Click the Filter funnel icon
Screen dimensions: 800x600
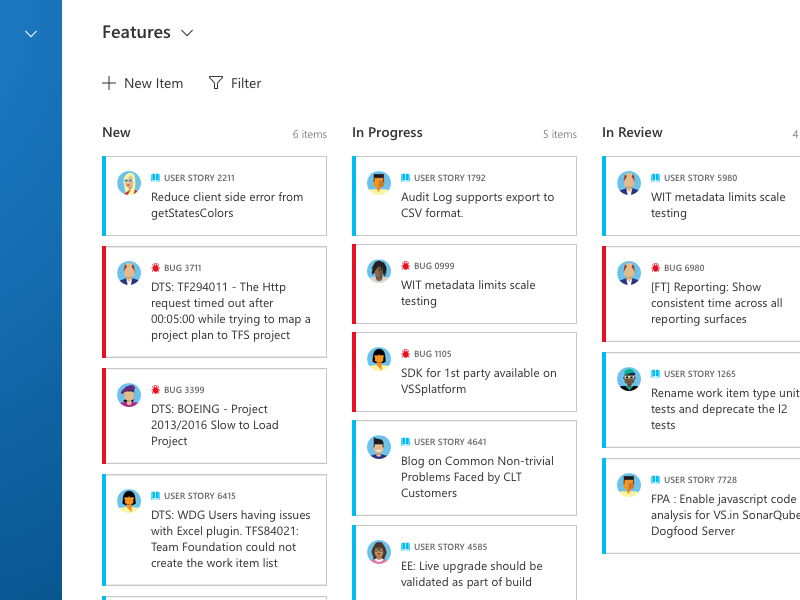click(216, 83)
